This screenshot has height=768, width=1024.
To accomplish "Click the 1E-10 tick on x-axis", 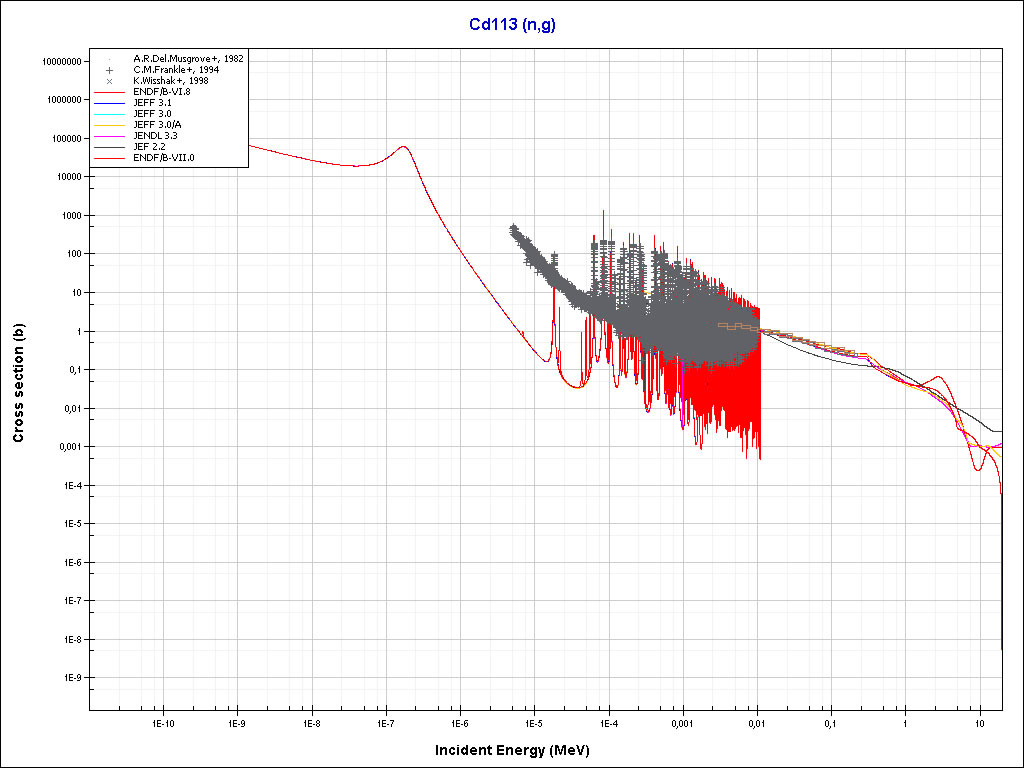I will coord(163,722).
